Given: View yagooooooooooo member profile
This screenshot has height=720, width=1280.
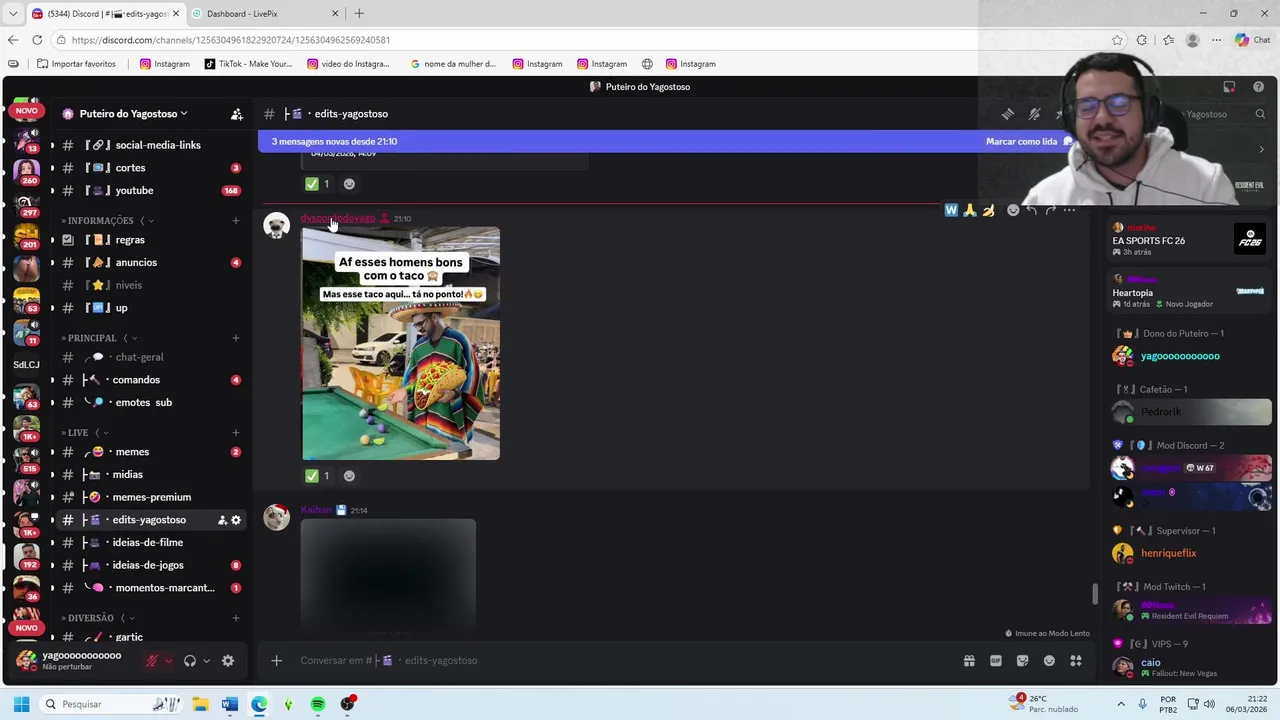Looking at the screenshot, I should point(1190,356).
